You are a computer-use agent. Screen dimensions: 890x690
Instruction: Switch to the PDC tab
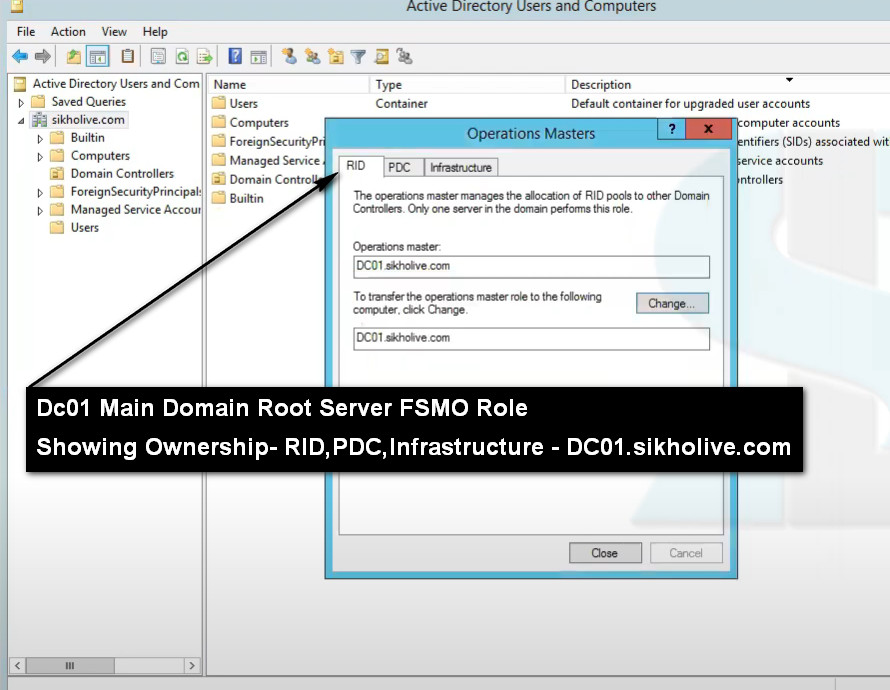click(399, 168)
